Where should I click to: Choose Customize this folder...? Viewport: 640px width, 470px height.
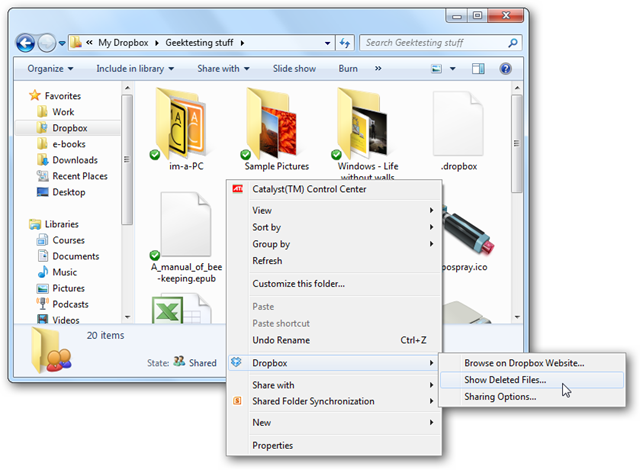pos(334,284)
